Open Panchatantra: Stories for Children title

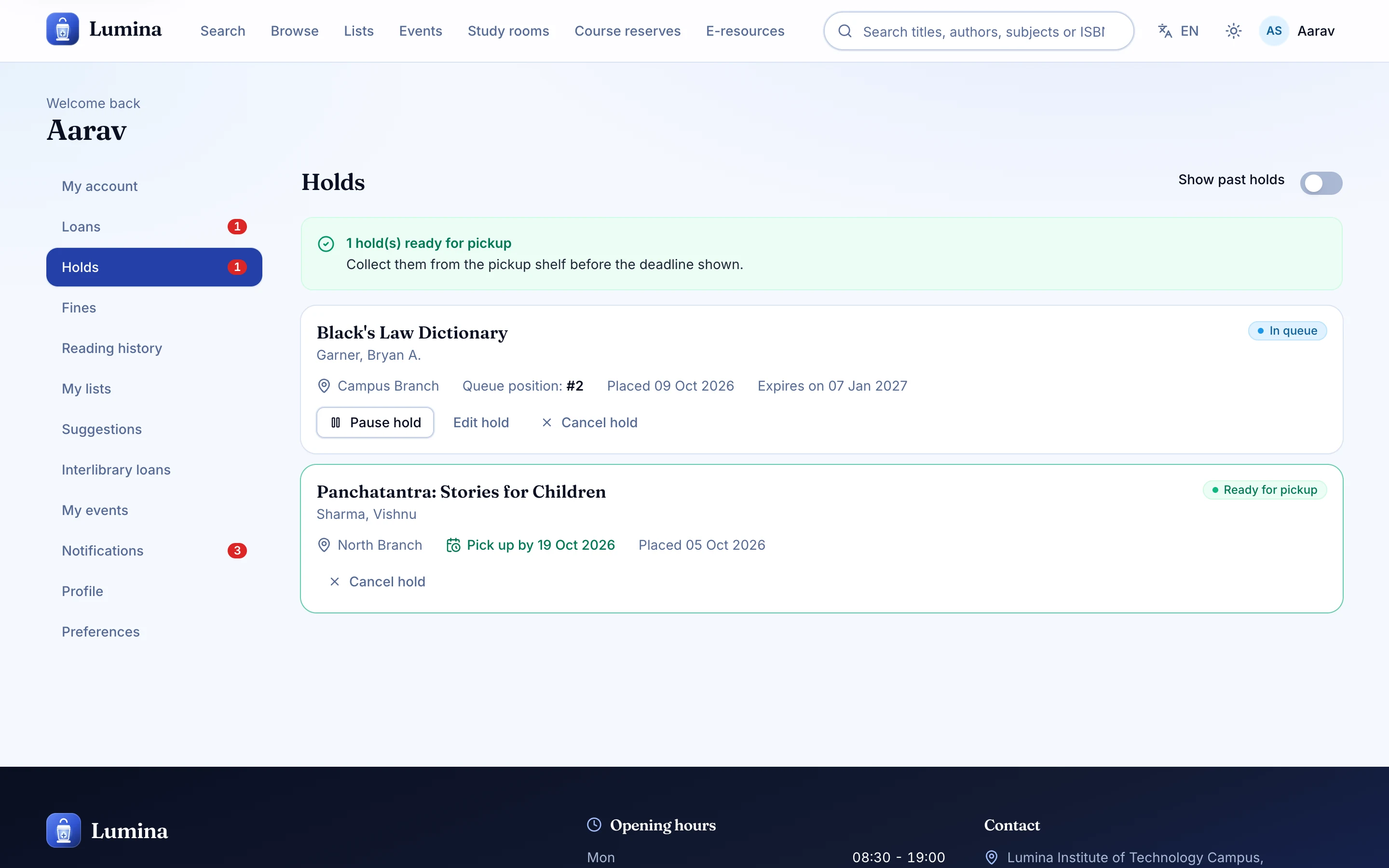pyautogui.click(x=461, y=491)
